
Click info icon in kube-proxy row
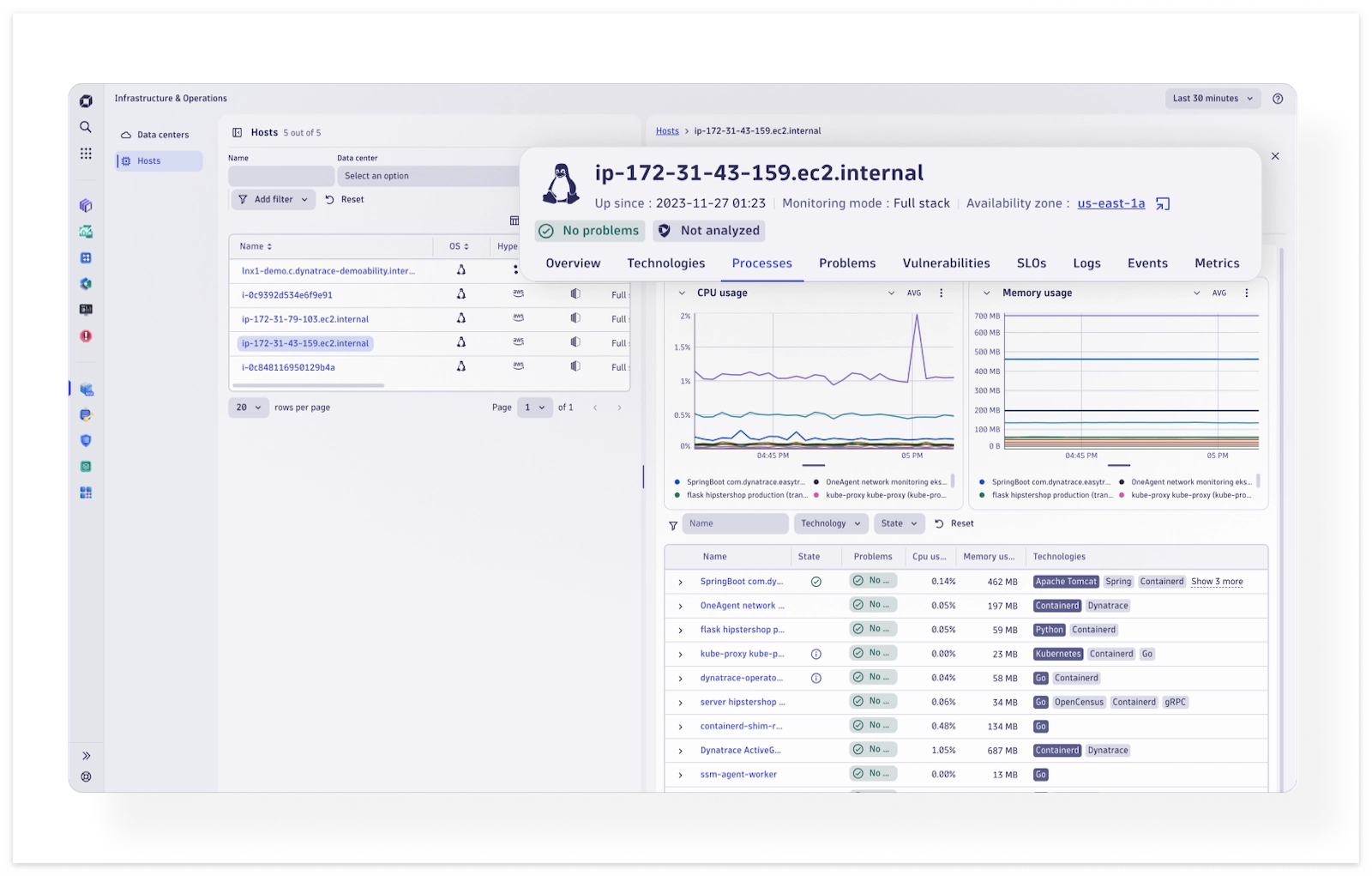(x=816, y=655)
